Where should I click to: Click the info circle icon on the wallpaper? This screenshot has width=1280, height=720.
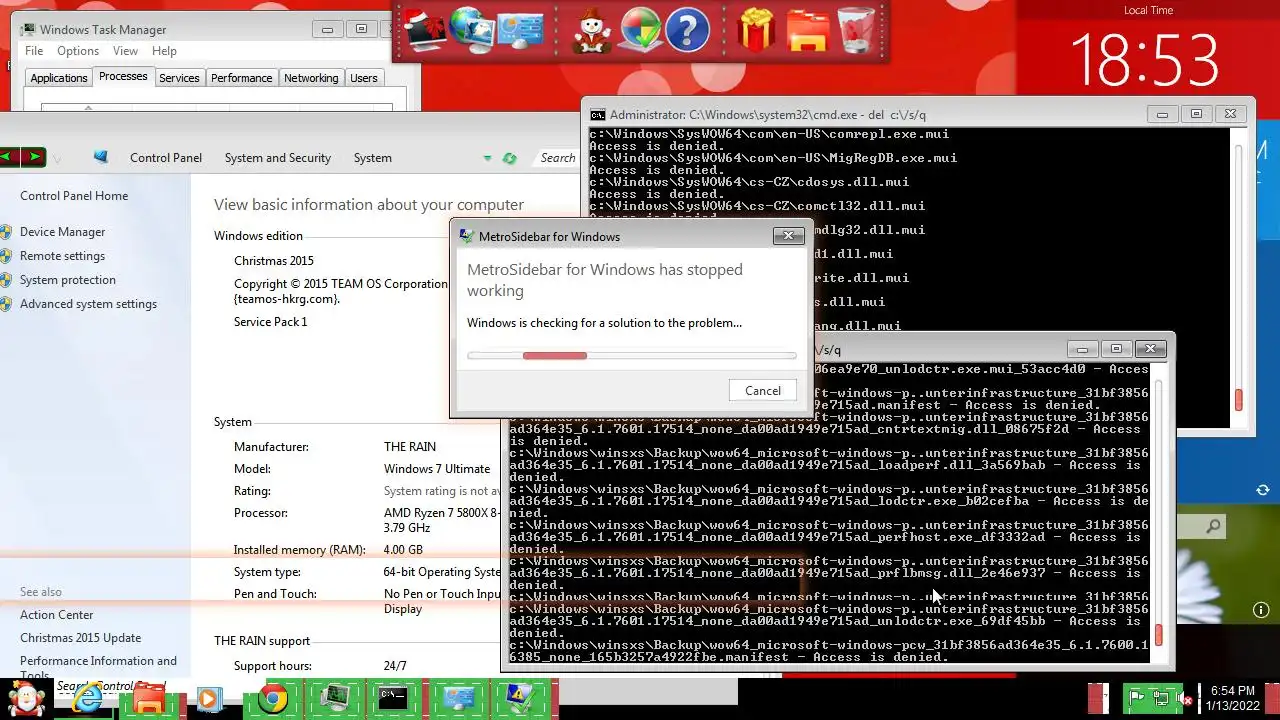point(1261,609)
